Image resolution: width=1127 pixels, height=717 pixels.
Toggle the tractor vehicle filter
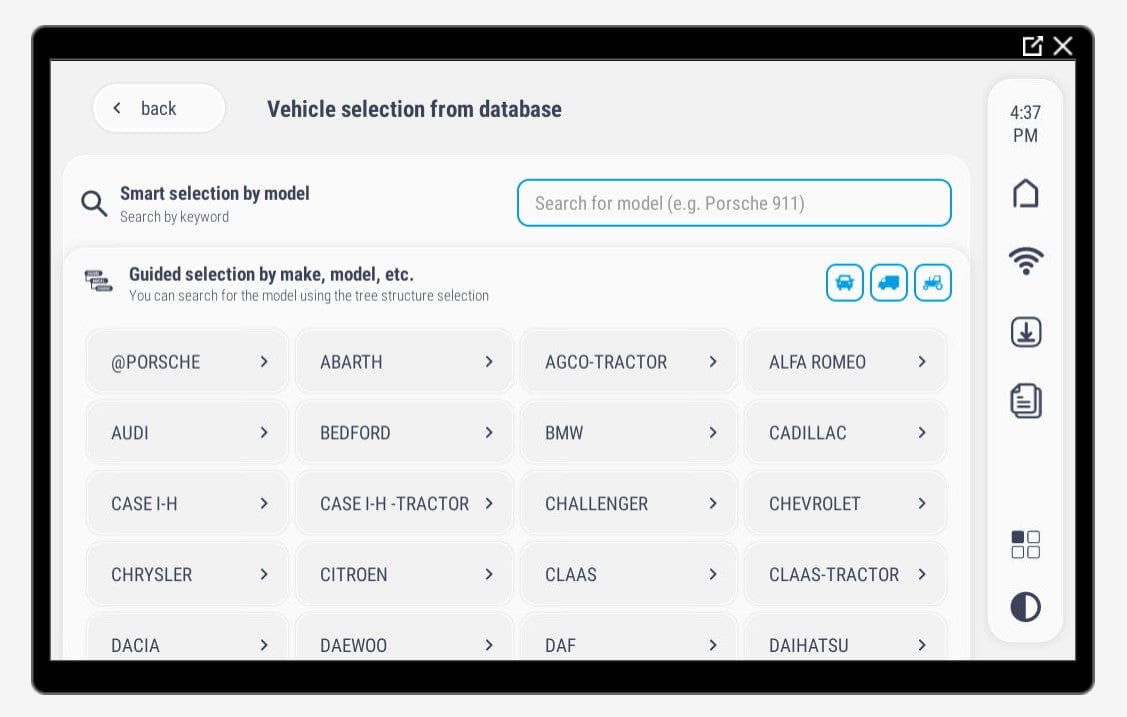(x=932, y=283)
